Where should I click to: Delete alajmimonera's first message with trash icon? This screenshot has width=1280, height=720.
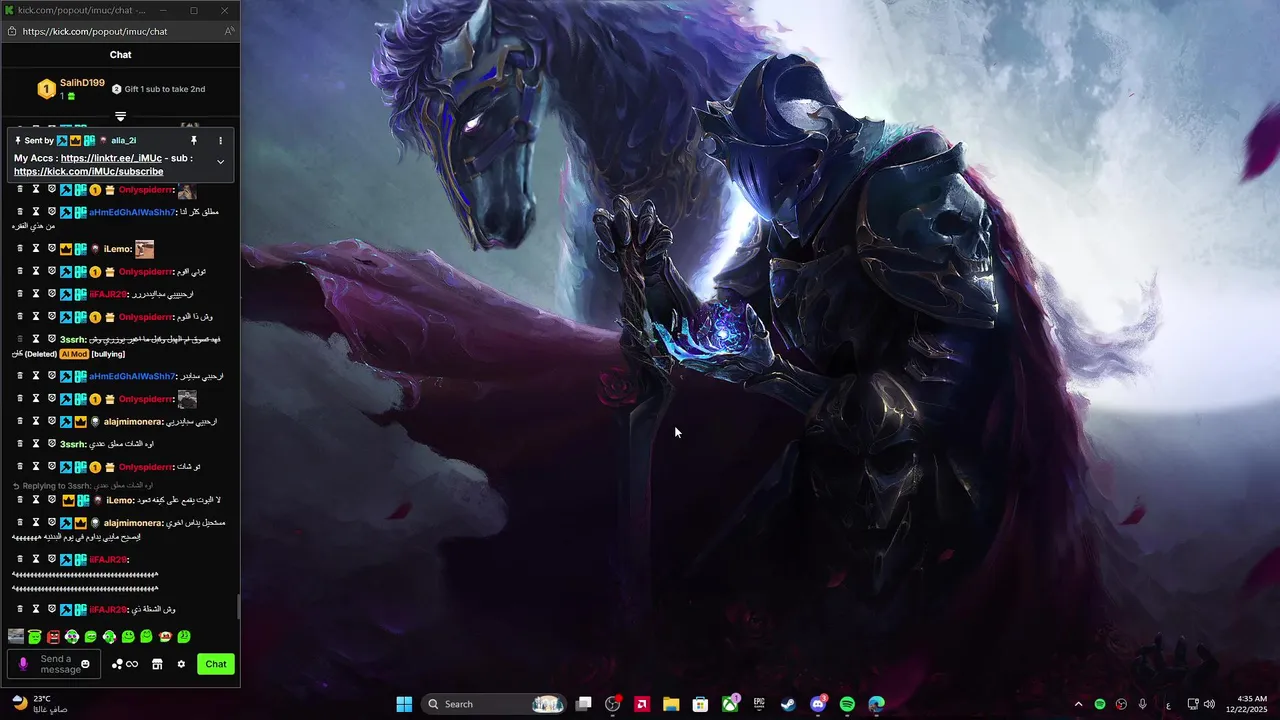[x=20, y=421]
